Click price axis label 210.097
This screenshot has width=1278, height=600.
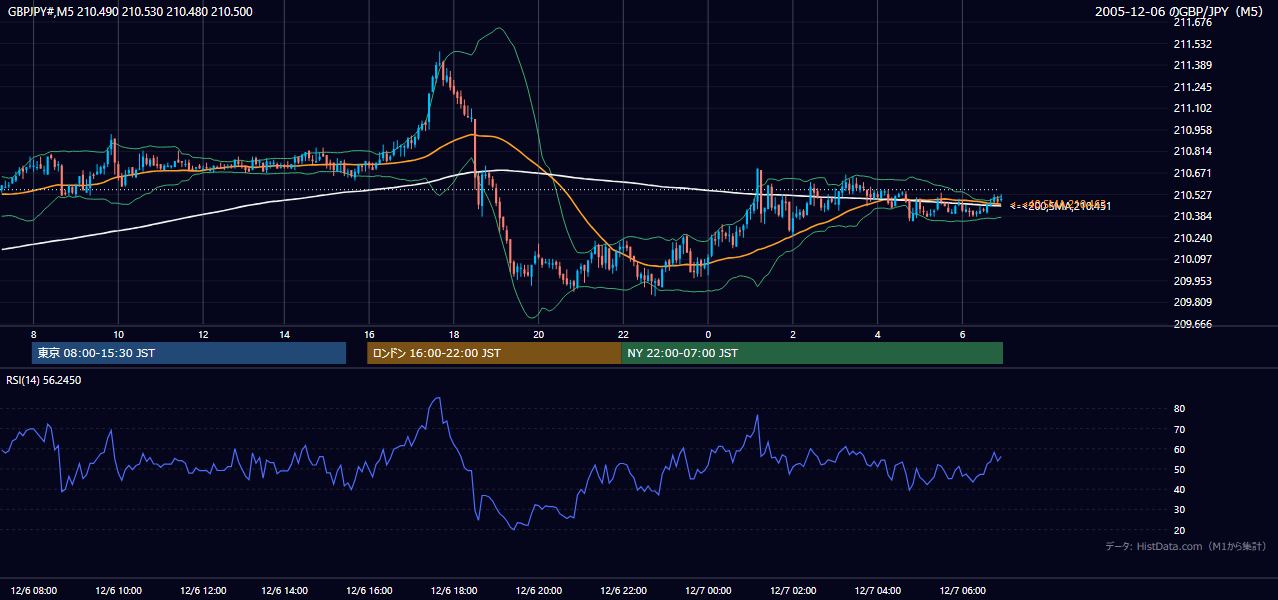pyautogui.click(x=1193, y=259)
